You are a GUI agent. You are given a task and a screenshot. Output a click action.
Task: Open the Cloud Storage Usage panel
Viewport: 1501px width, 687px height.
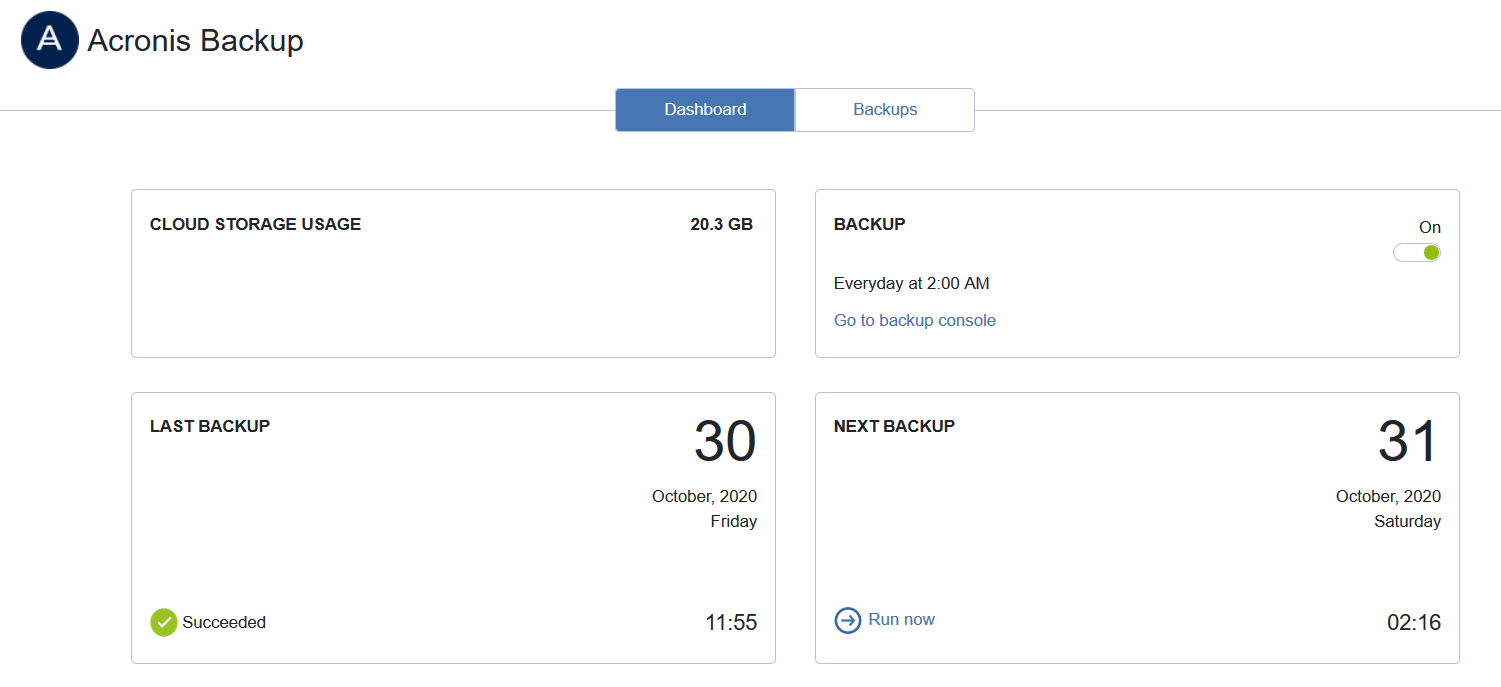click(x=453, y=273)
